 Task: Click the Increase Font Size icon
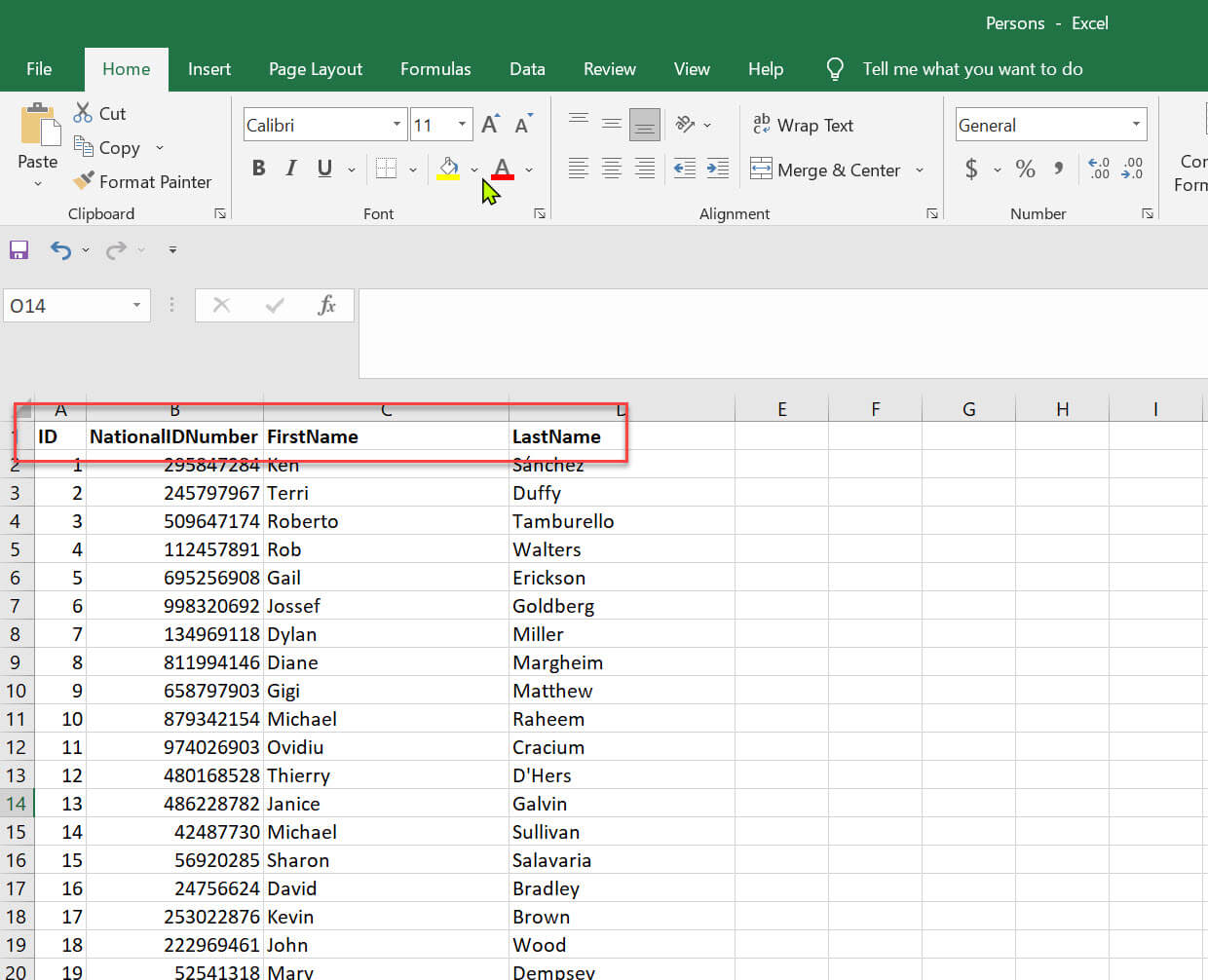point(490,125)
